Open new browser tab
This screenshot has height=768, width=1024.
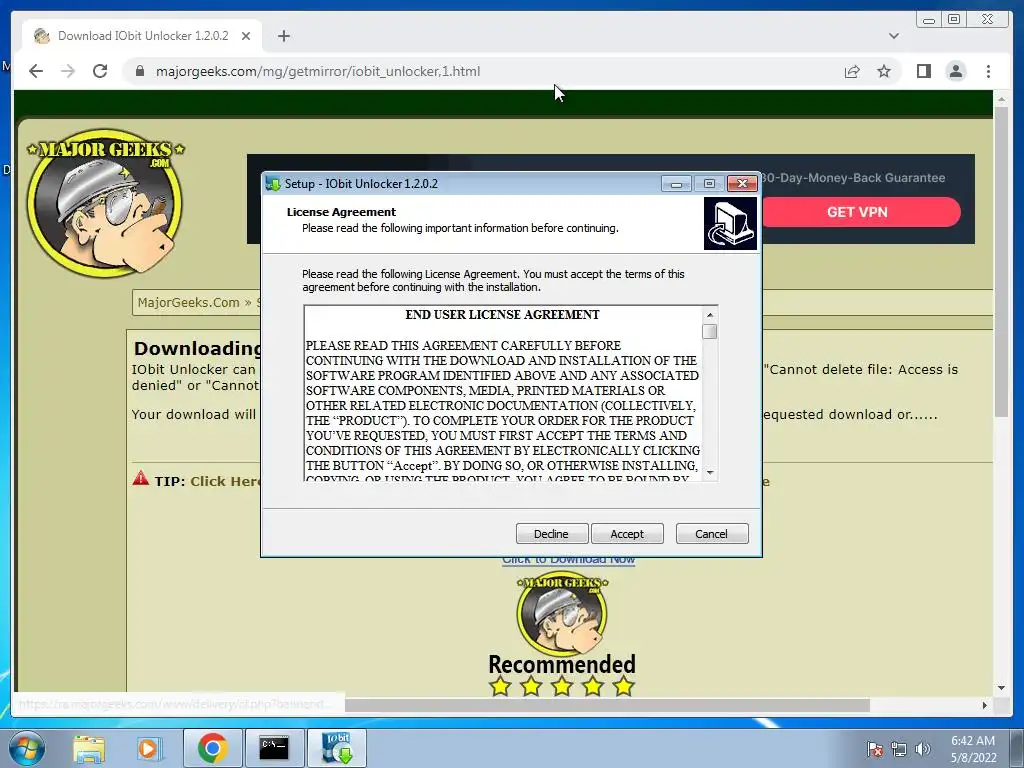283,36
